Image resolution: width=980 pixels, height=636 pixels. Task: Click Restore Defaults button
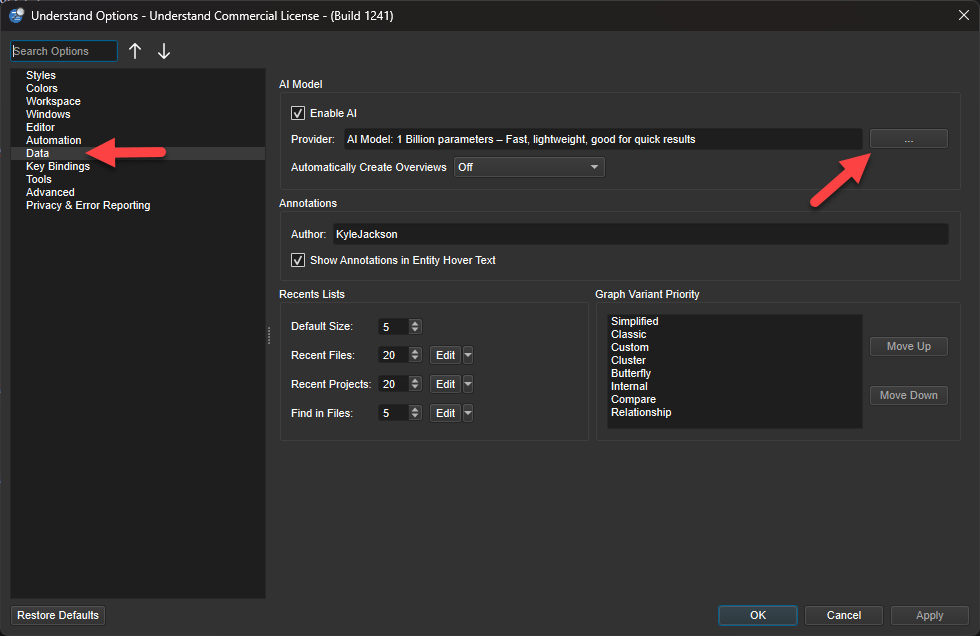pos(58,615)
